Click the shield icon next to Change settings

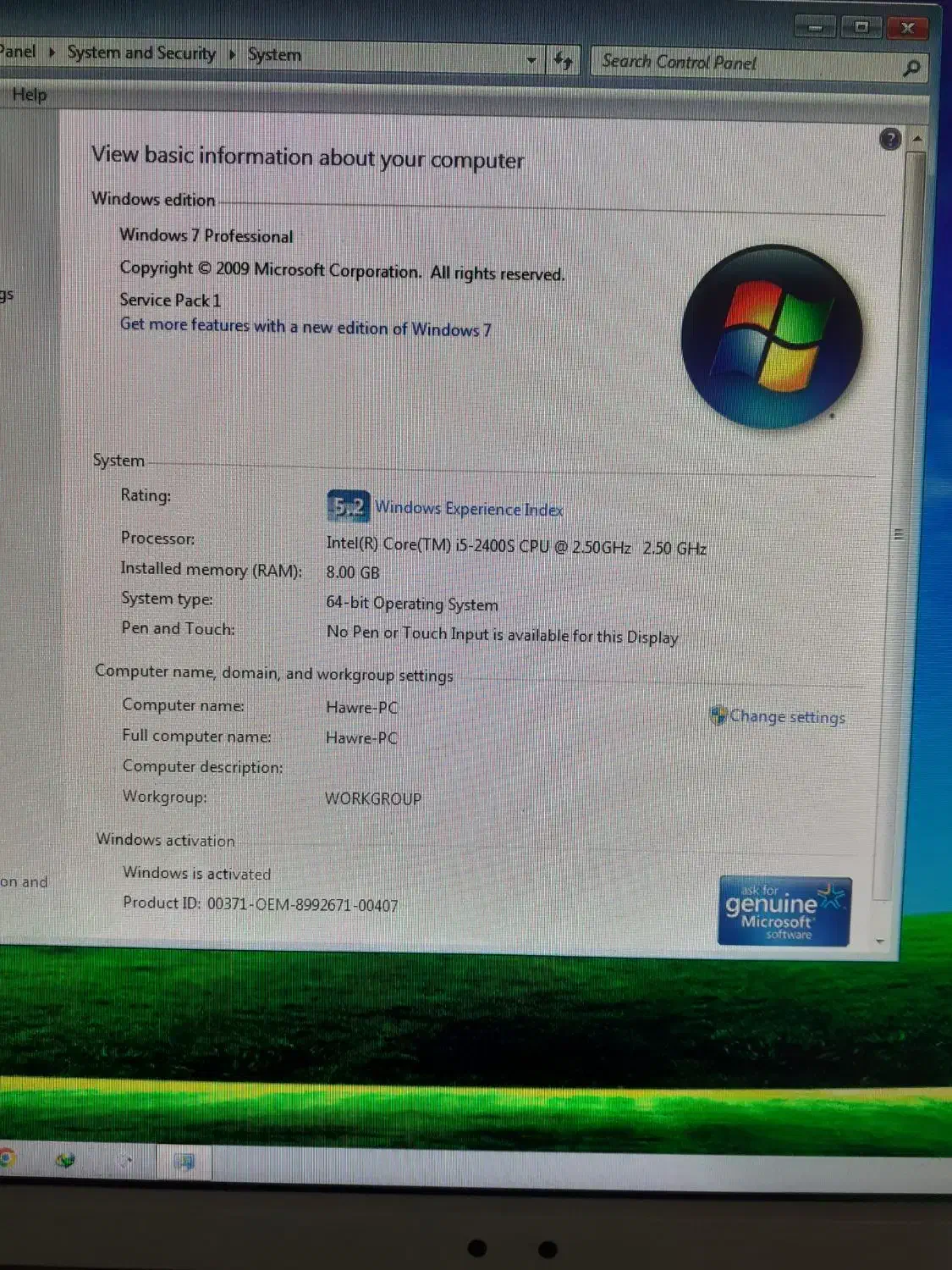(718, 716)
